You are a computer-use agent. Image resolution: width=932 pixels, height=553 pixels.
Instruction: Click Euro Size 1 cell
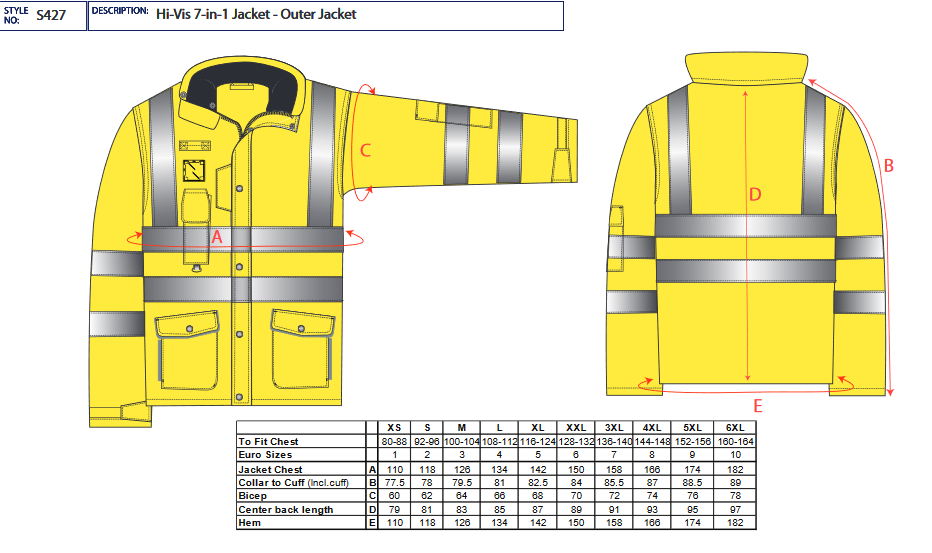tap(394, 455)
